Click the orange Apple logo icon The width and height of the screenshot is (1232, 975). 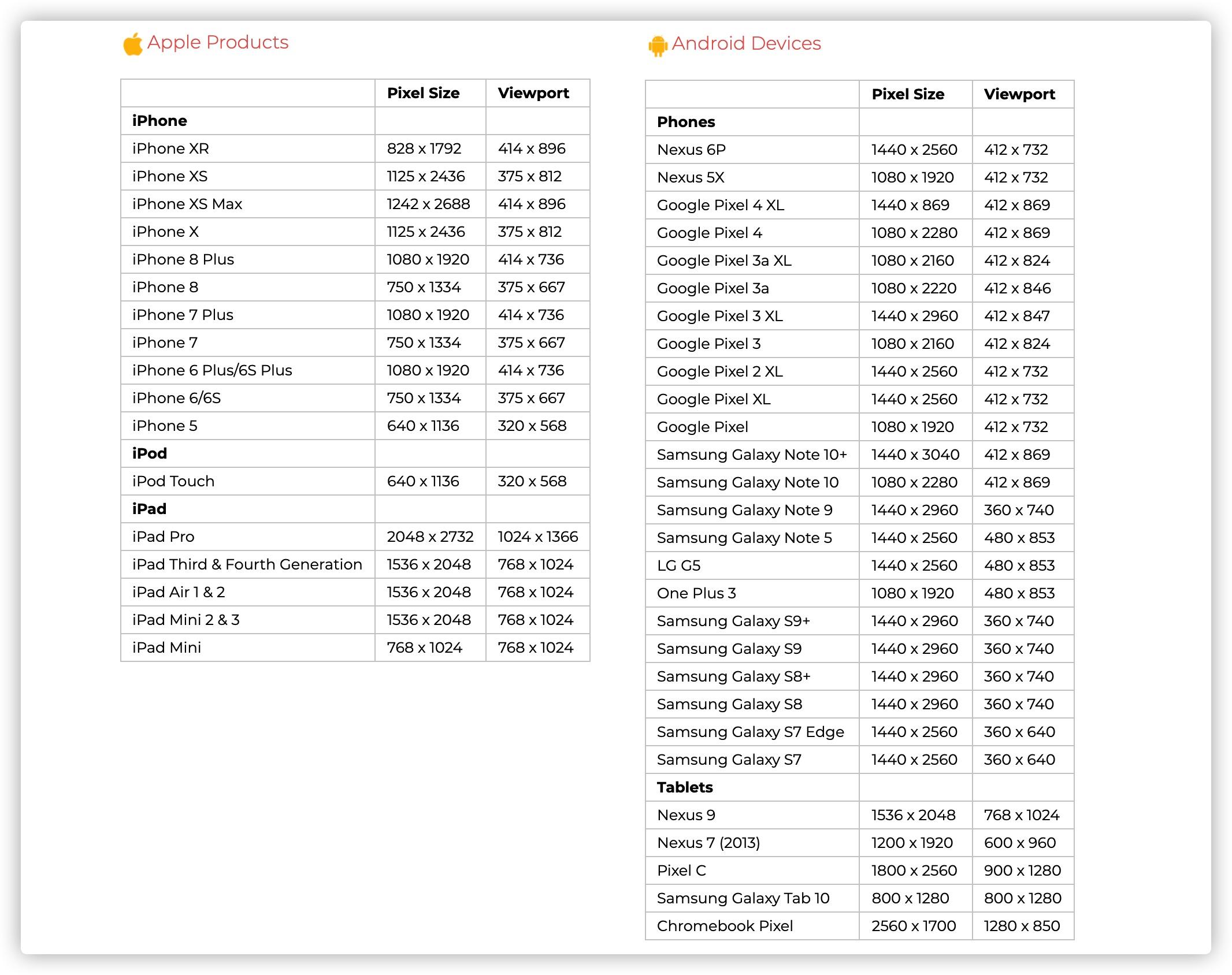(x=133, y=44)
